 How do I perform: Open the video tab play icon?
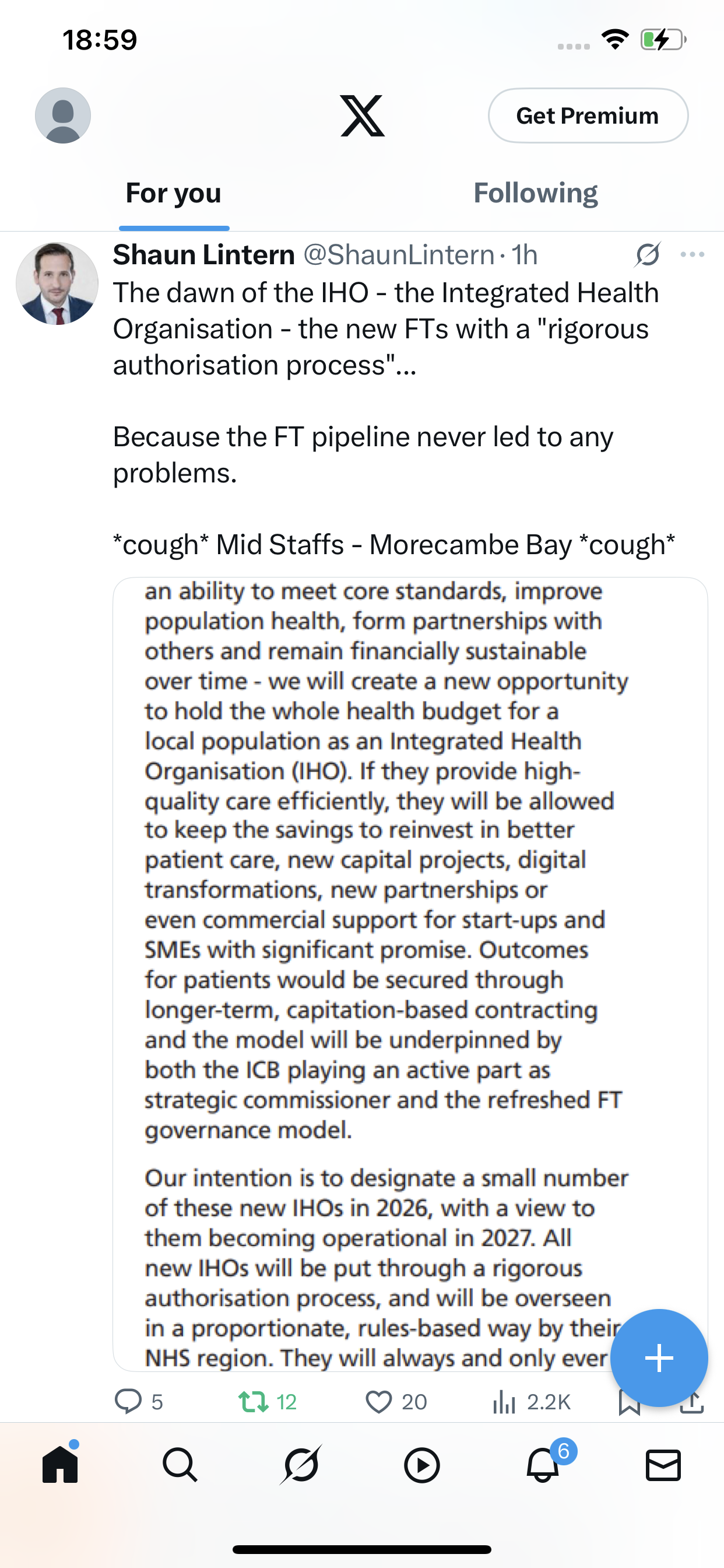pos(421,1465)
